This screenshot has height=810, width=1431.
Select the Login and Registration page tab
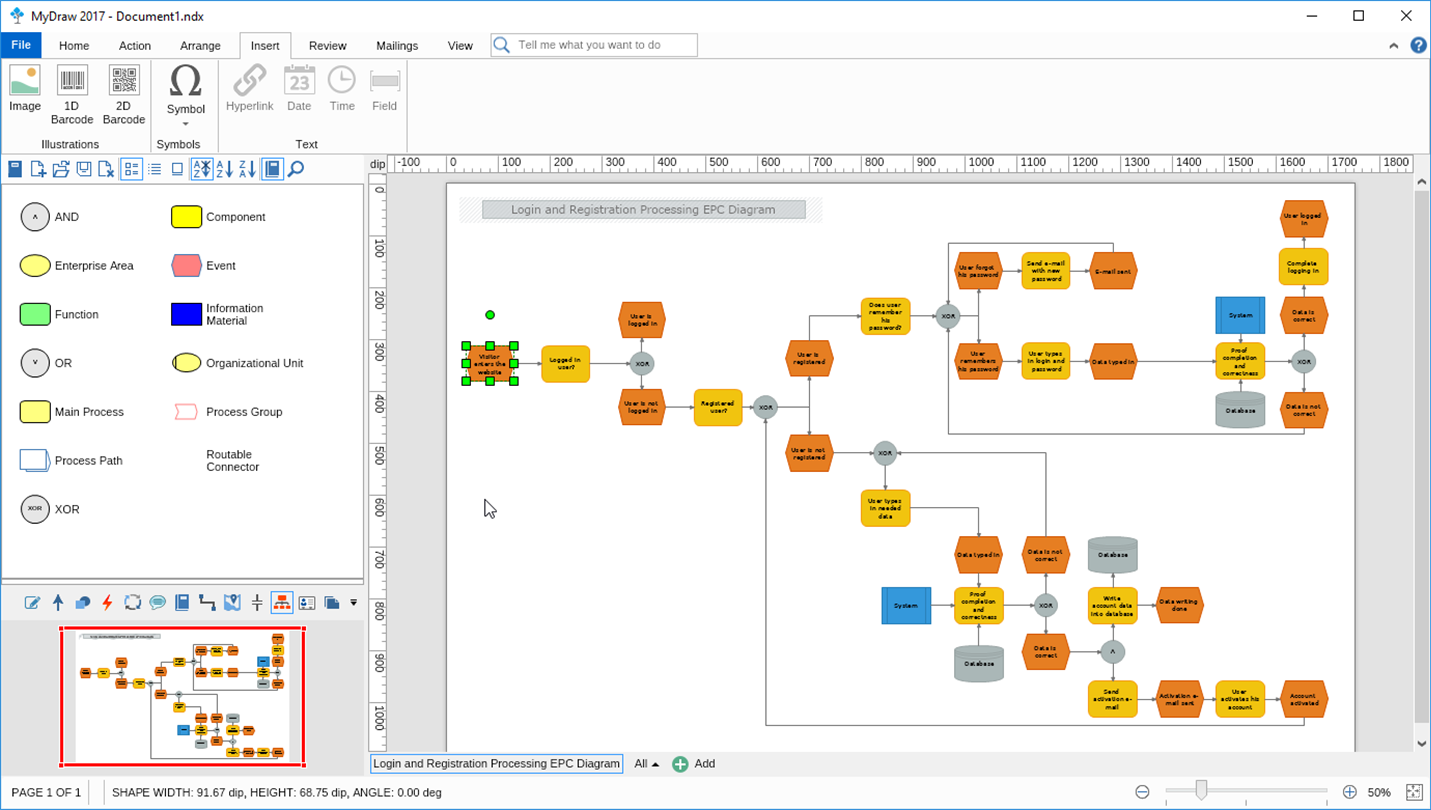coord(497,764)
